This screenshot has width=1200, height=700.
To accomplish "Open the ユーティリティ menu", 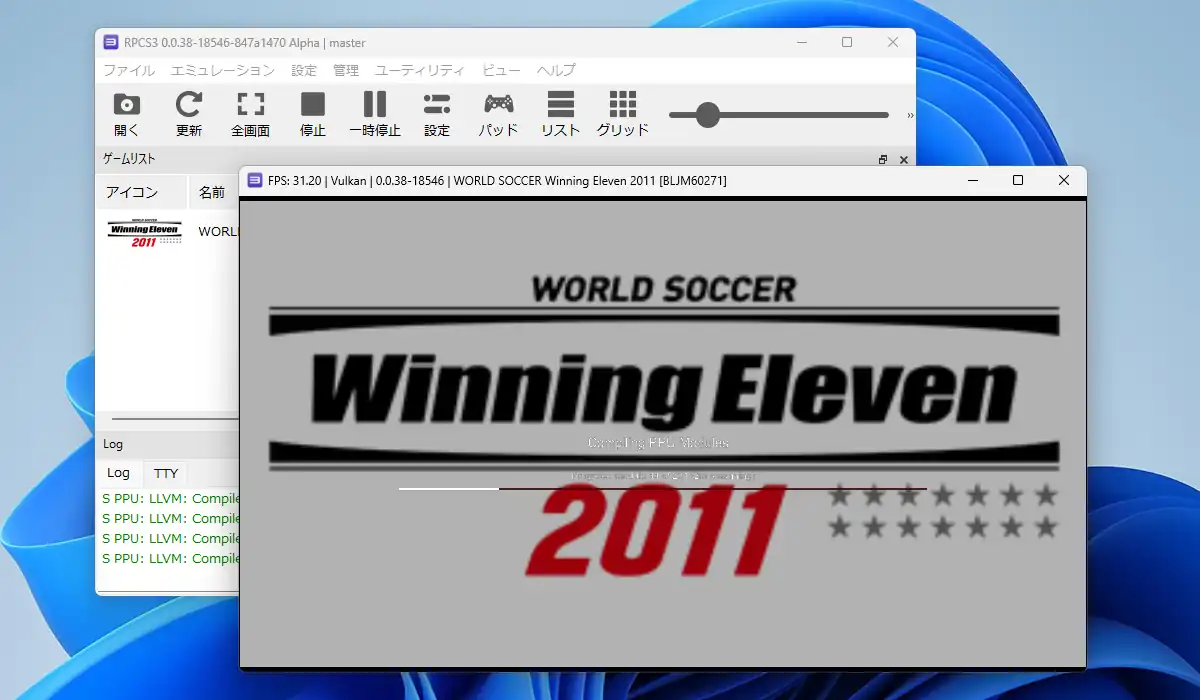I will click(x=420, y=71).
